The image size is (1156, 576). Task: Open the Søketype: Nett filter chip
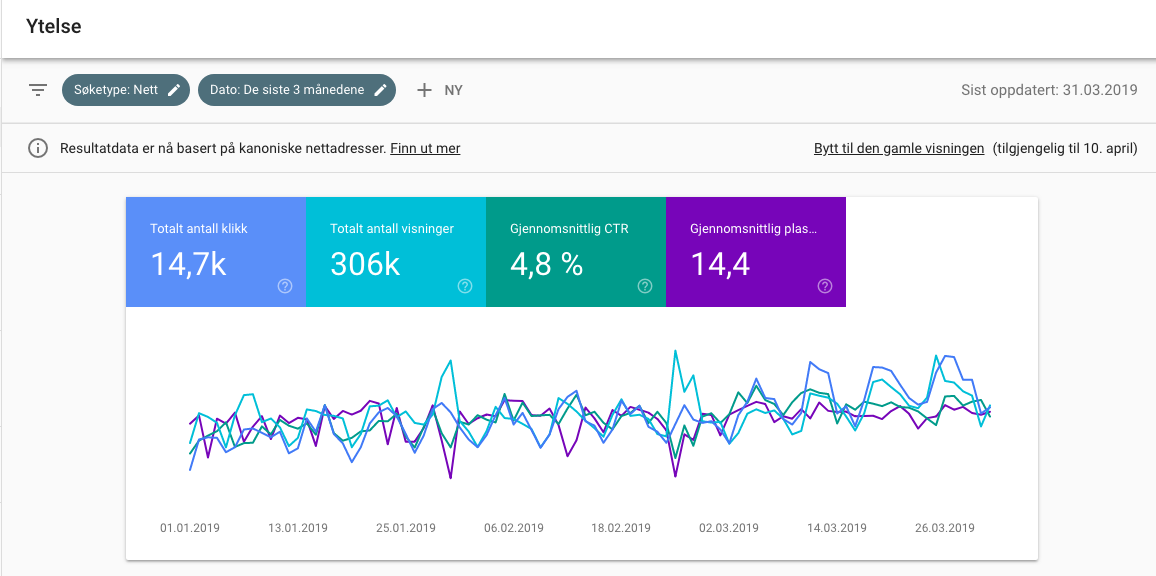[x=126, y=90]
